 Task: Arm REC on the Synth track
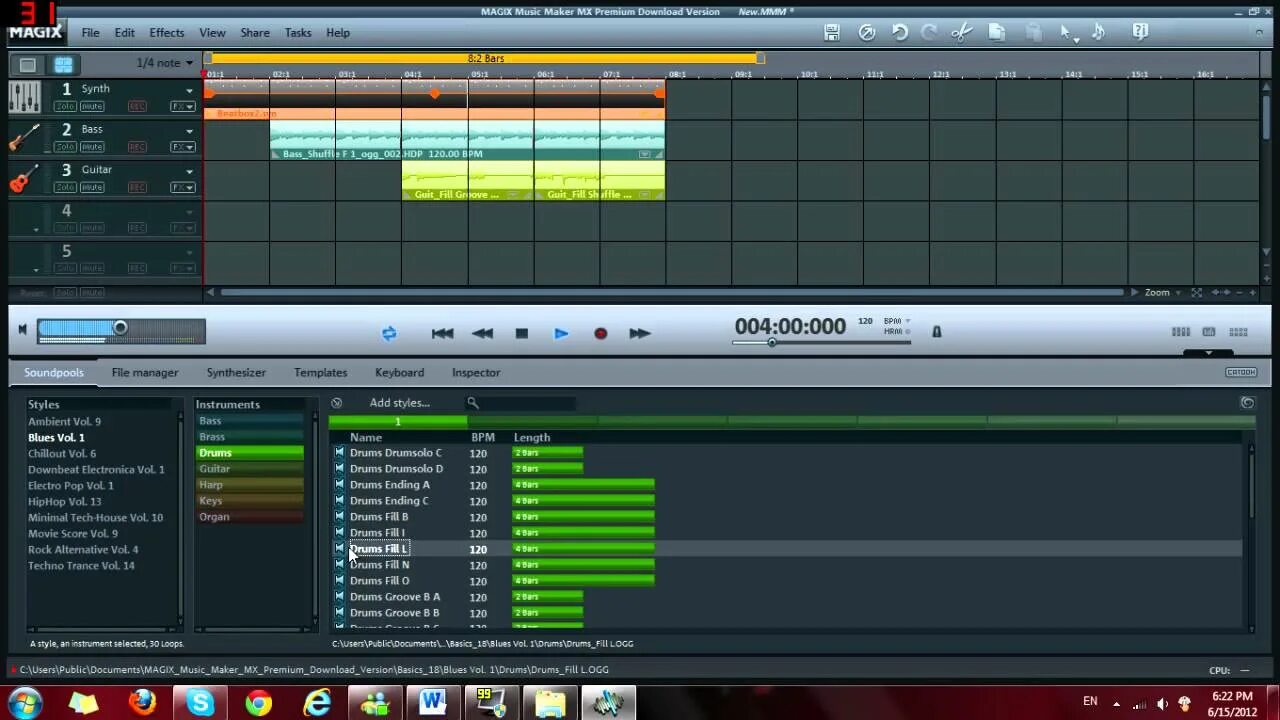(137, 106)
